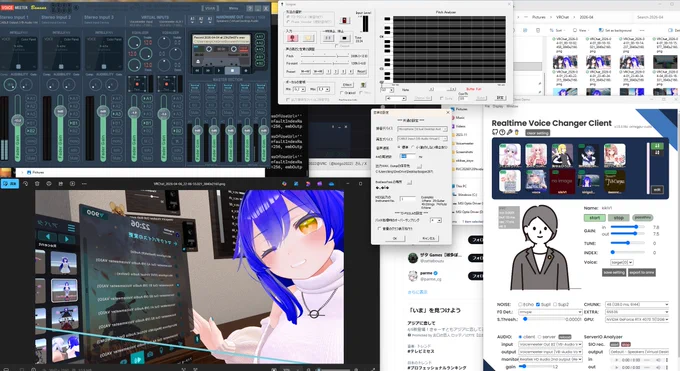Viewport: 680px width, 371px height.
Task: Click the 'clear setting' button
Action: (537, 133)
